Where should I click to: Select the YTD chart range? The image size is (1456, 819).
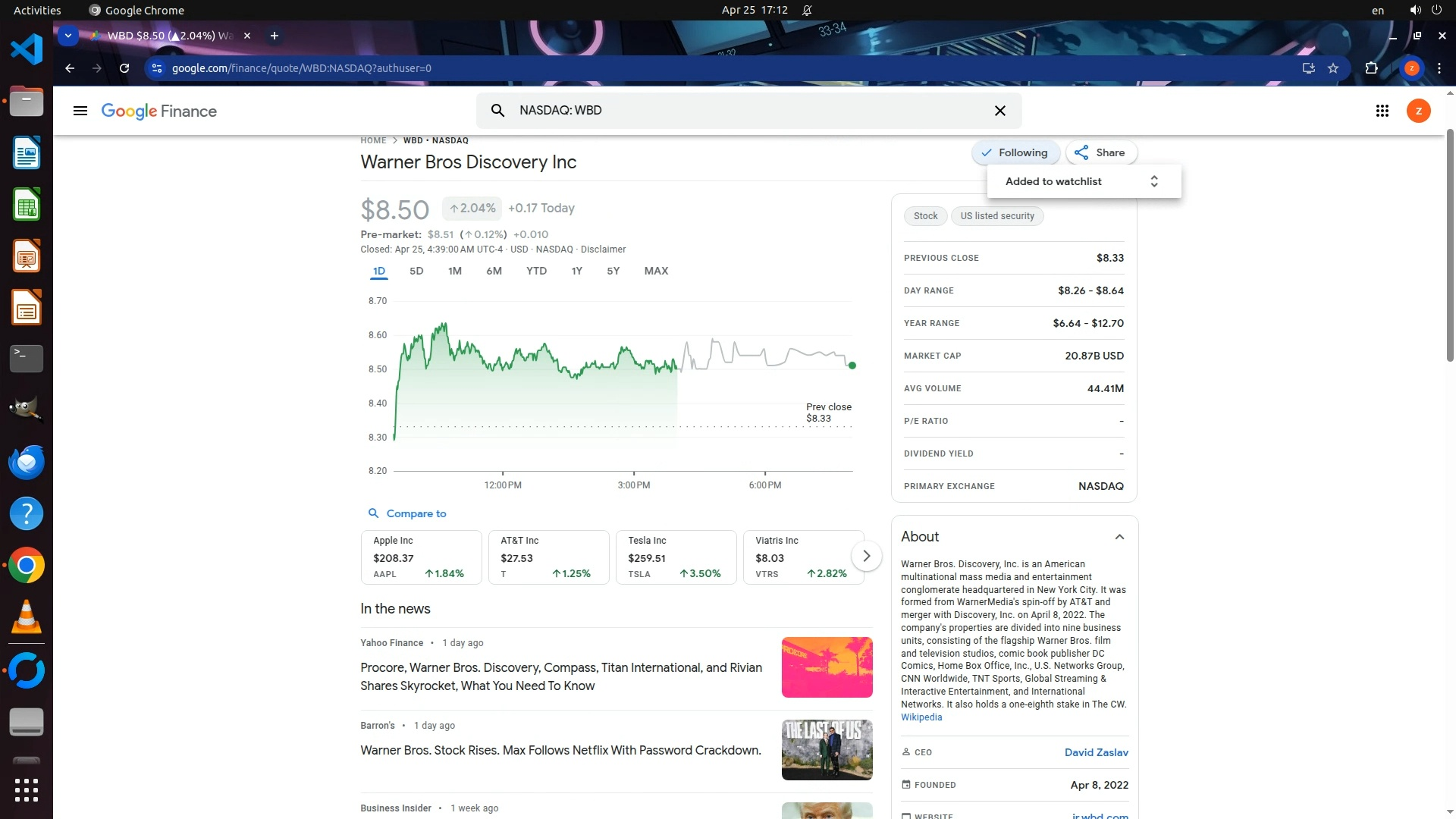(536, 271)
